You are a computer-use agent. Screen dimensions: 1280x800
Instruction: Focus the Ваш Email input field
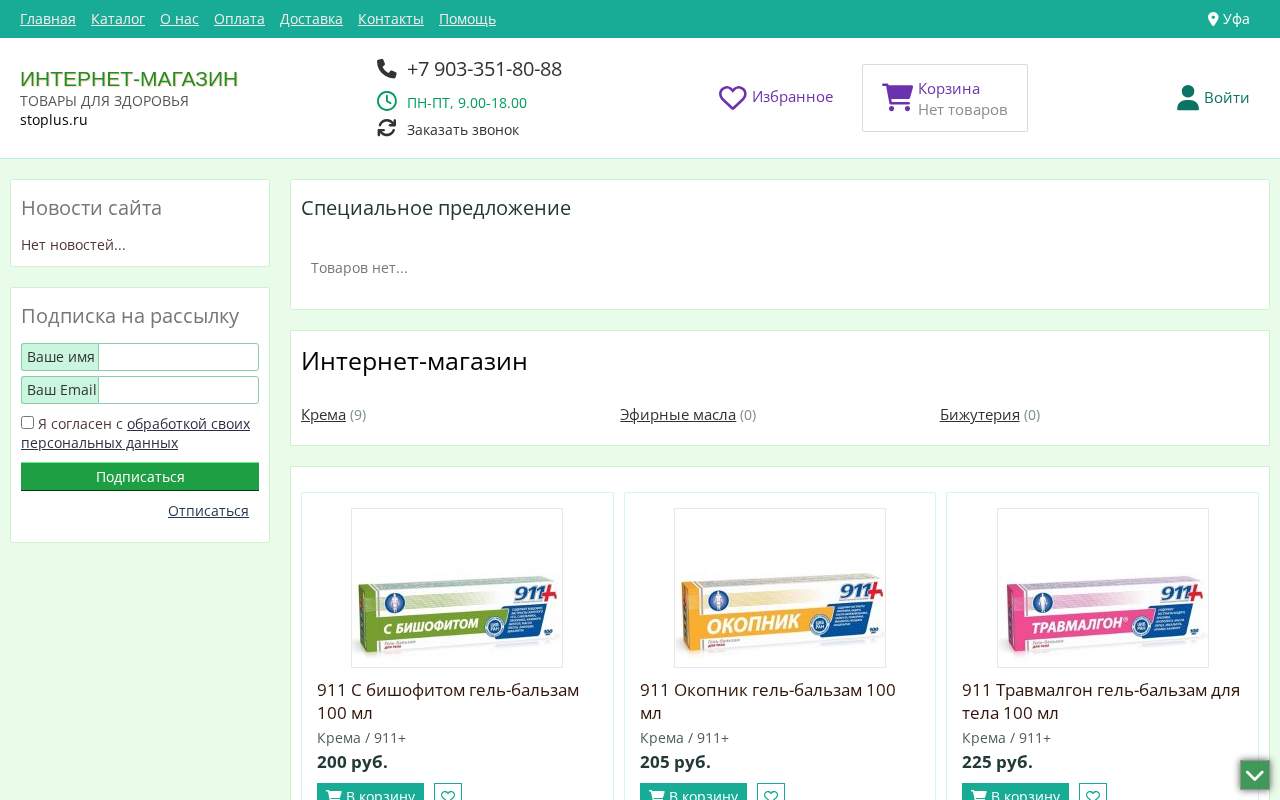point(178,390)
